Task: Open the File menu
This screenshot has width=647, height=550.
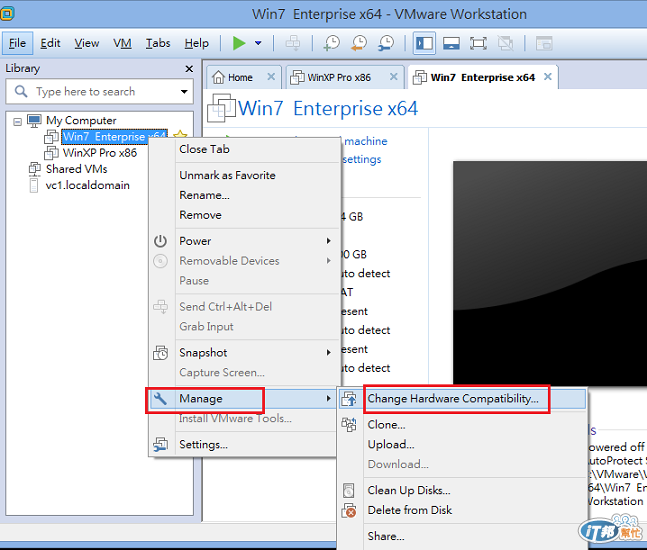Action: pos(17,43)
